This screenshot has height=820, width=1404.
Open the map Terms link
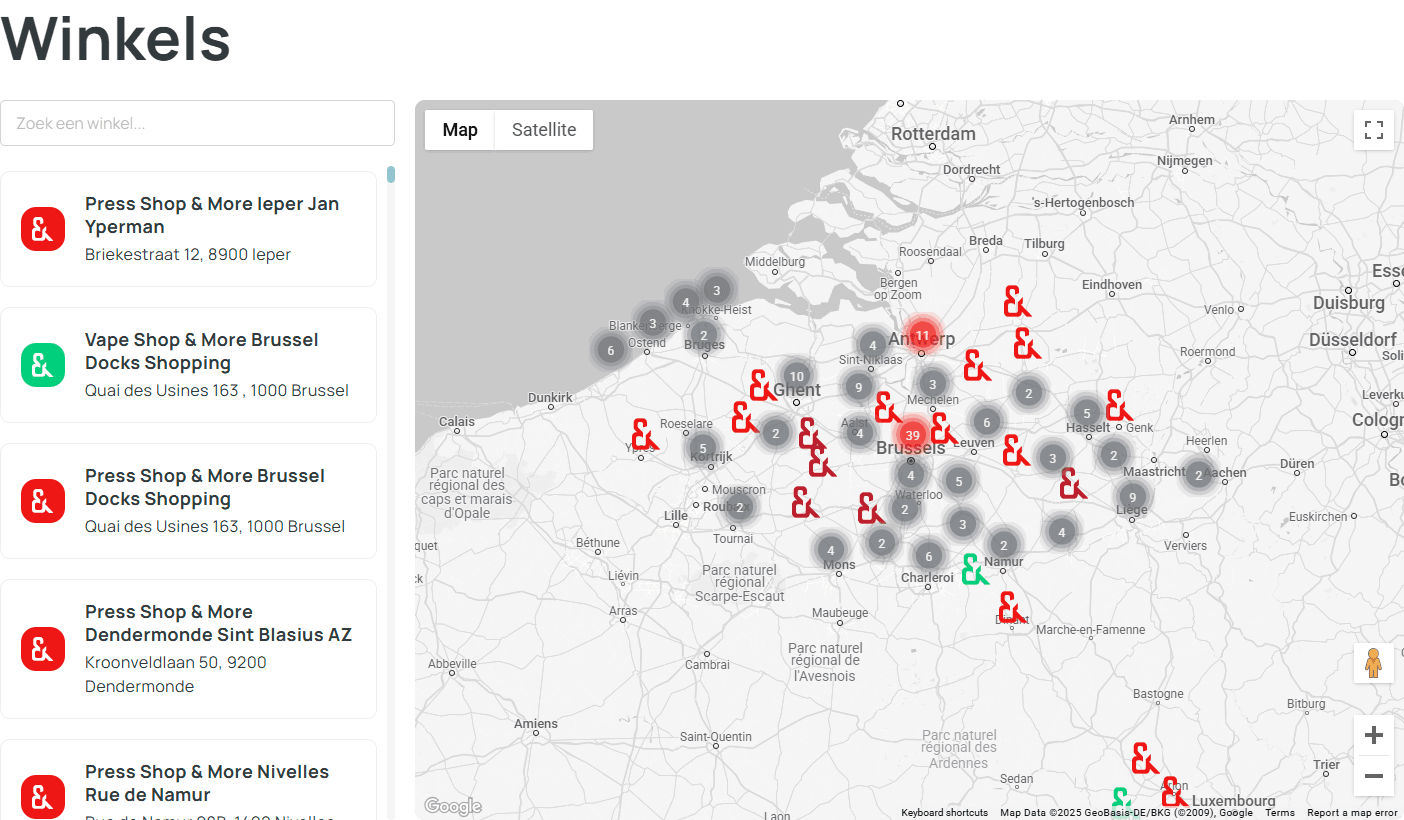pos(1280,813)
